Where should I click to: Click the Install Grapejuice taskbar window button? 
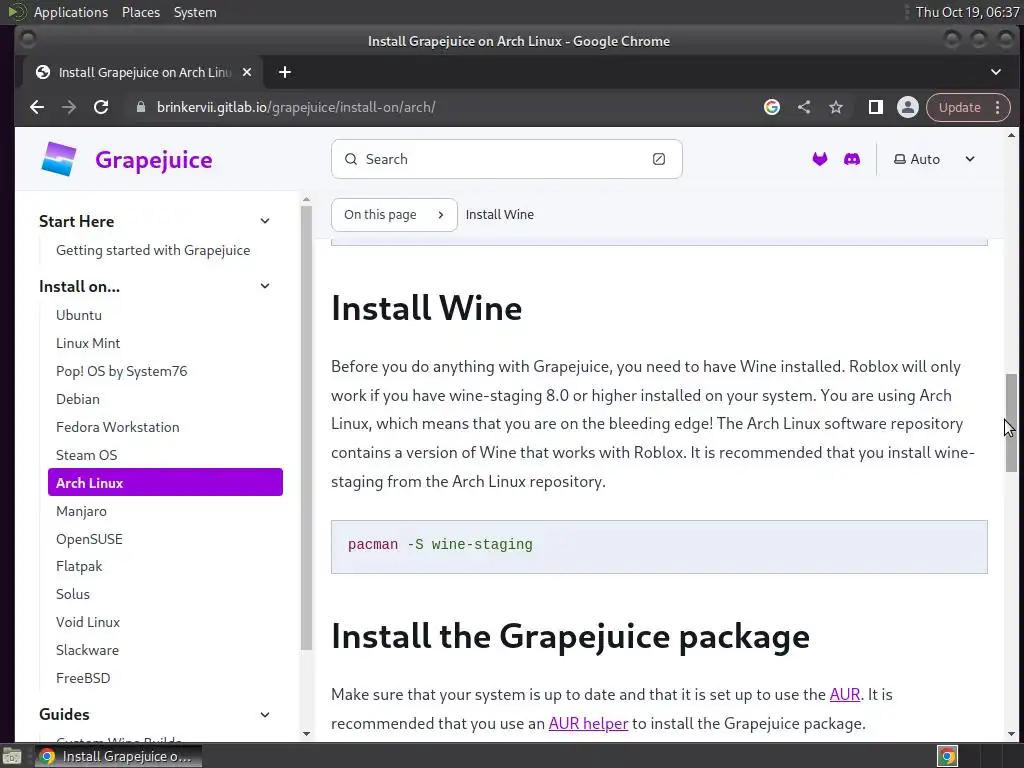pos(118,756)
